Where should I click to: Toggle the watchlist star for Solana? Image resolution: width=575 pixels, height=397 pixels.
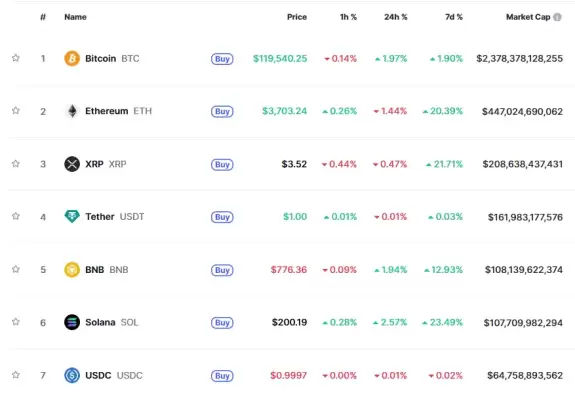click(x=15, y=322)
